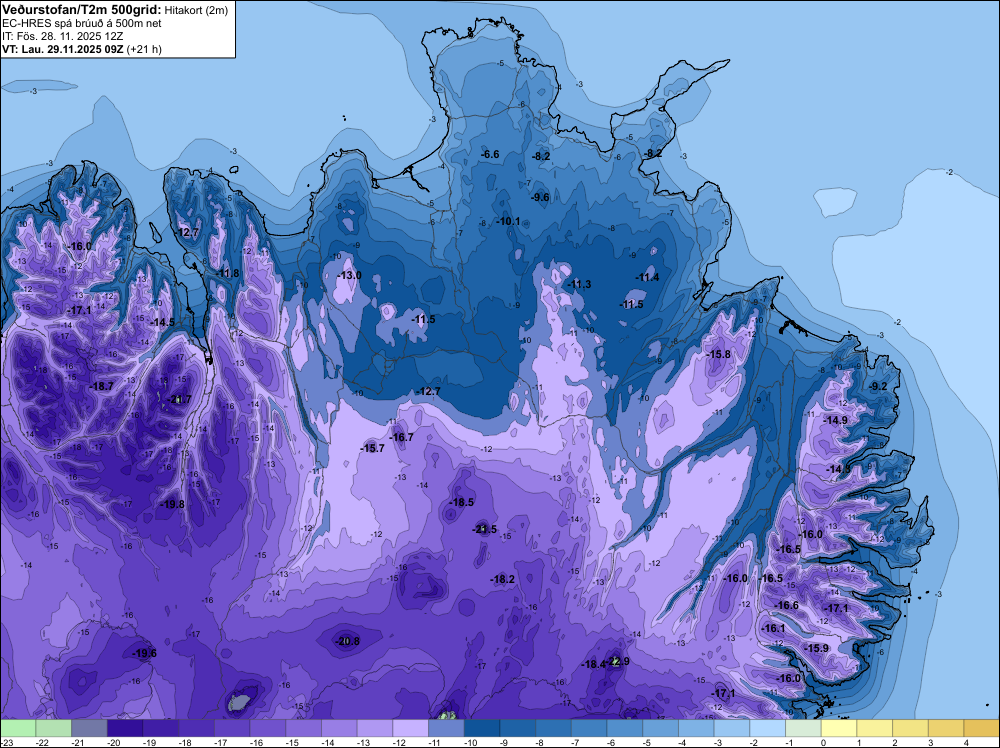1000x748 pixels.
Task: Click the -15.7 temperature value on the map
Action: [372, 448]
